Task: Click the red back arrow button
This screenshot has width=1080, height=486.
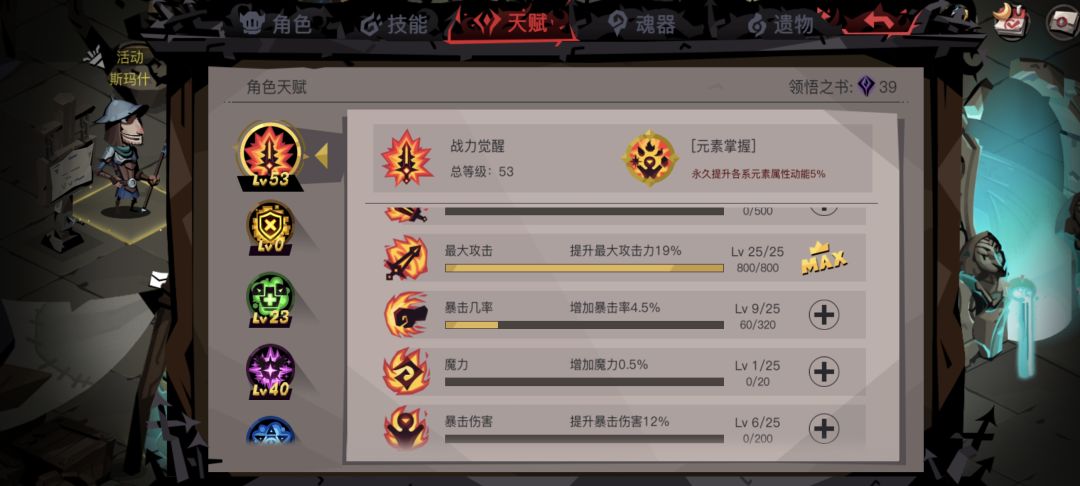Action: pyautogui.click(x=879, y=22)
